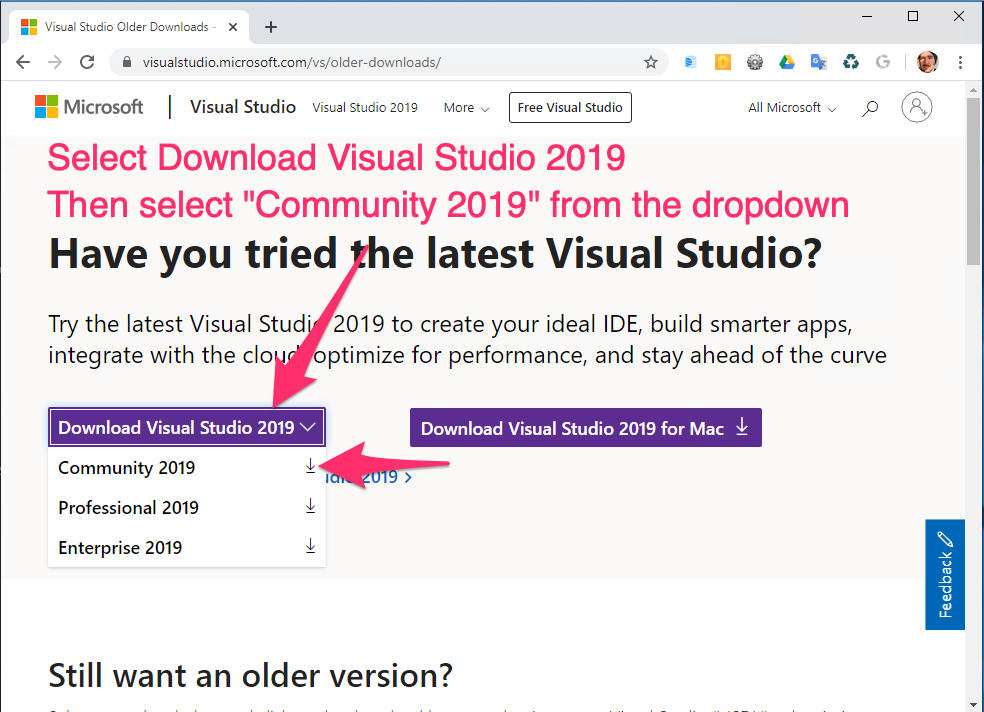Screen dimensions: 984x712
Task: Click the browser forward arrow
Action: click(55, 62)
